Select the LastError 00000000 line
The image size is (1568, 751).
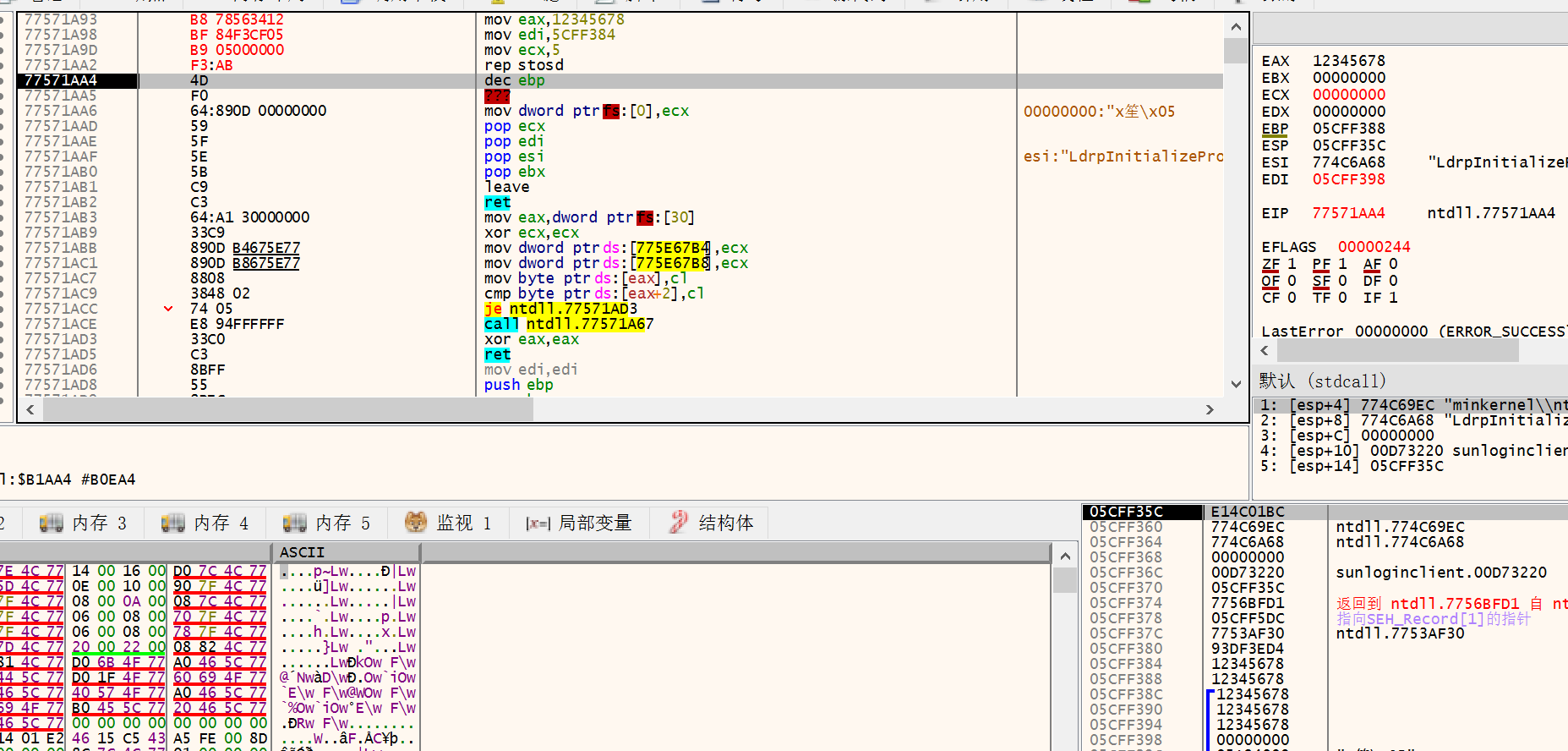click(1413, 332)
